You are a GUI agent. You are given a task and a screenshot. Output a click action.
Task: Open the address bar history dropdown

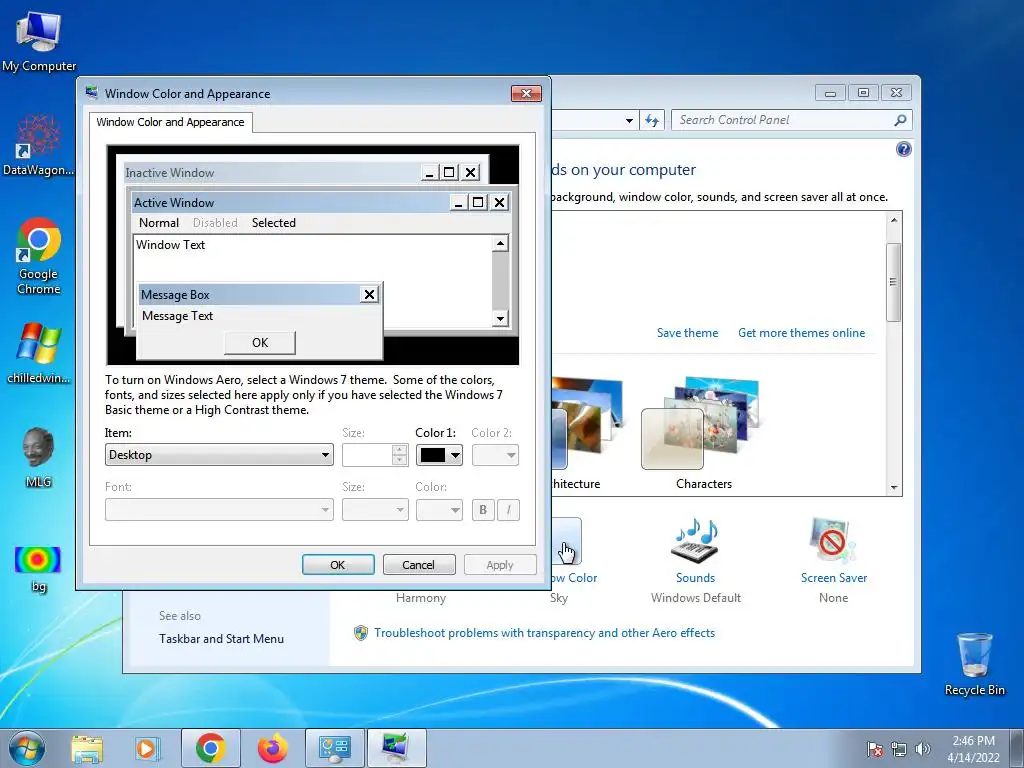pyautogui.click(x=629, y=120)
